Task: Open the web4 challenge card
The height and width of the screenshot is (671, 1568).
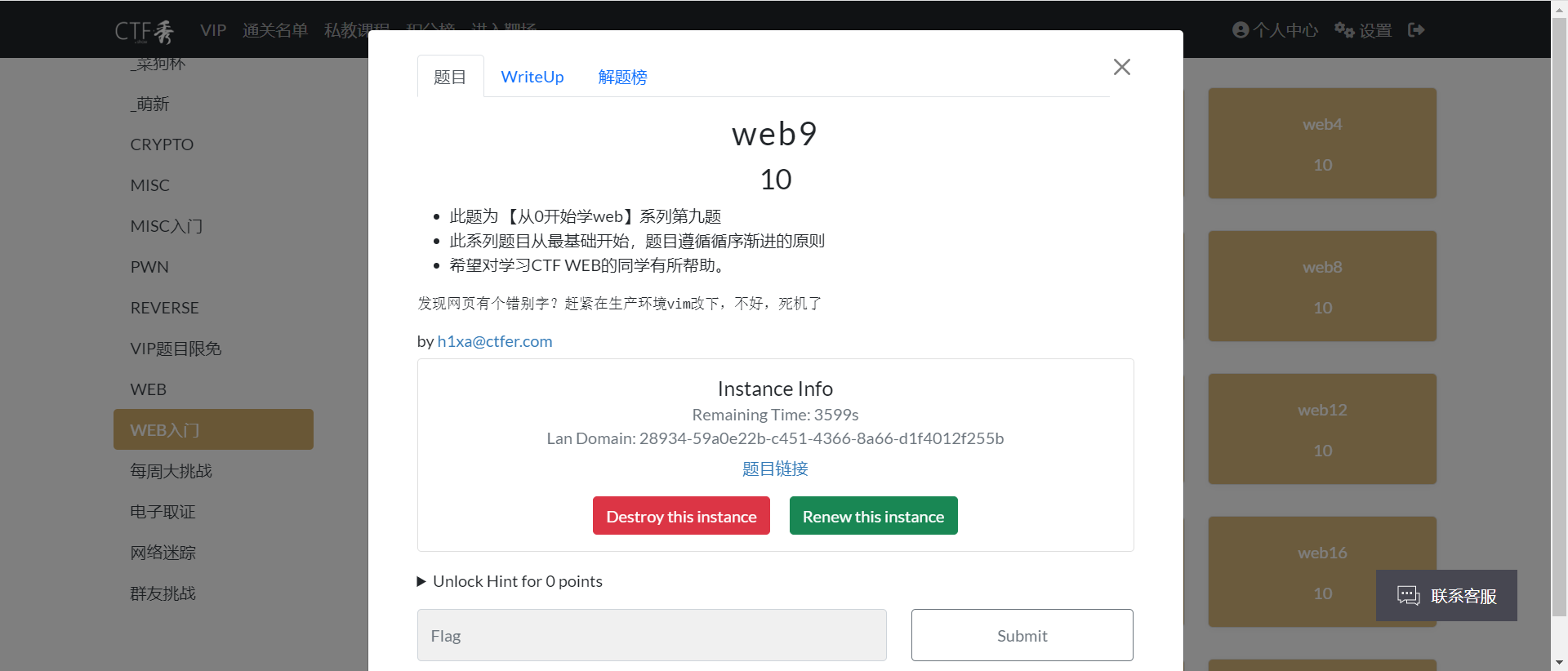Action: point(1322,143)
